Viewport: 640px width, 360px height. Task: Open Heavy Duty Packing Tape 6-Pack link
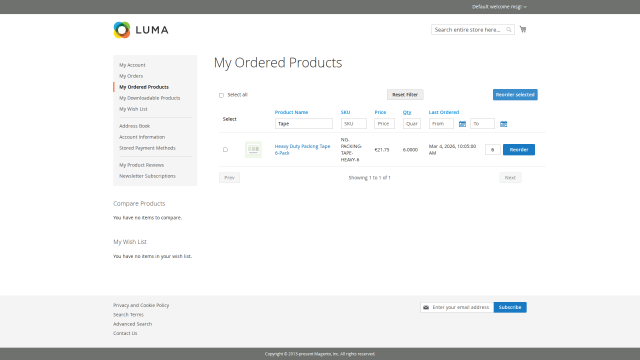(302, 150)
